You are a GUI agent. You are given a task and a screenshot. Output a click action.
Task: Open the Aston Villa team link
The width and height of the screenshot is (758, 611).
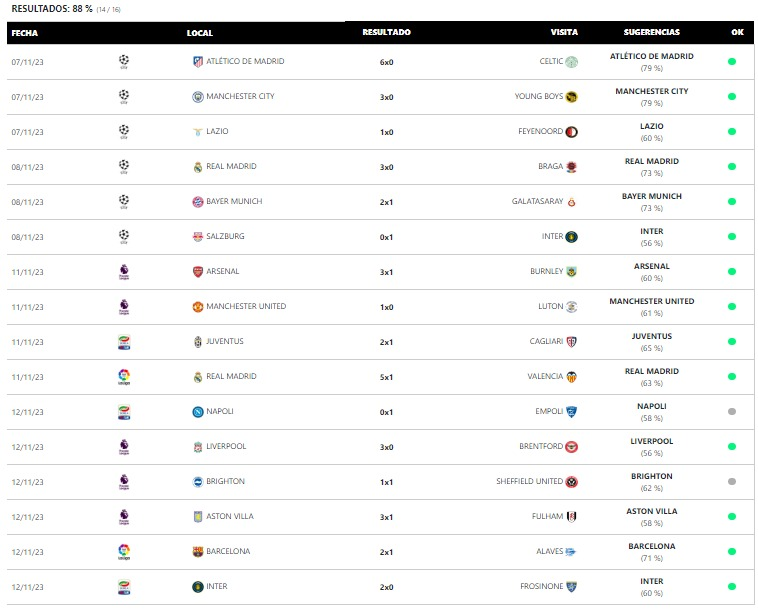[230, 516]
